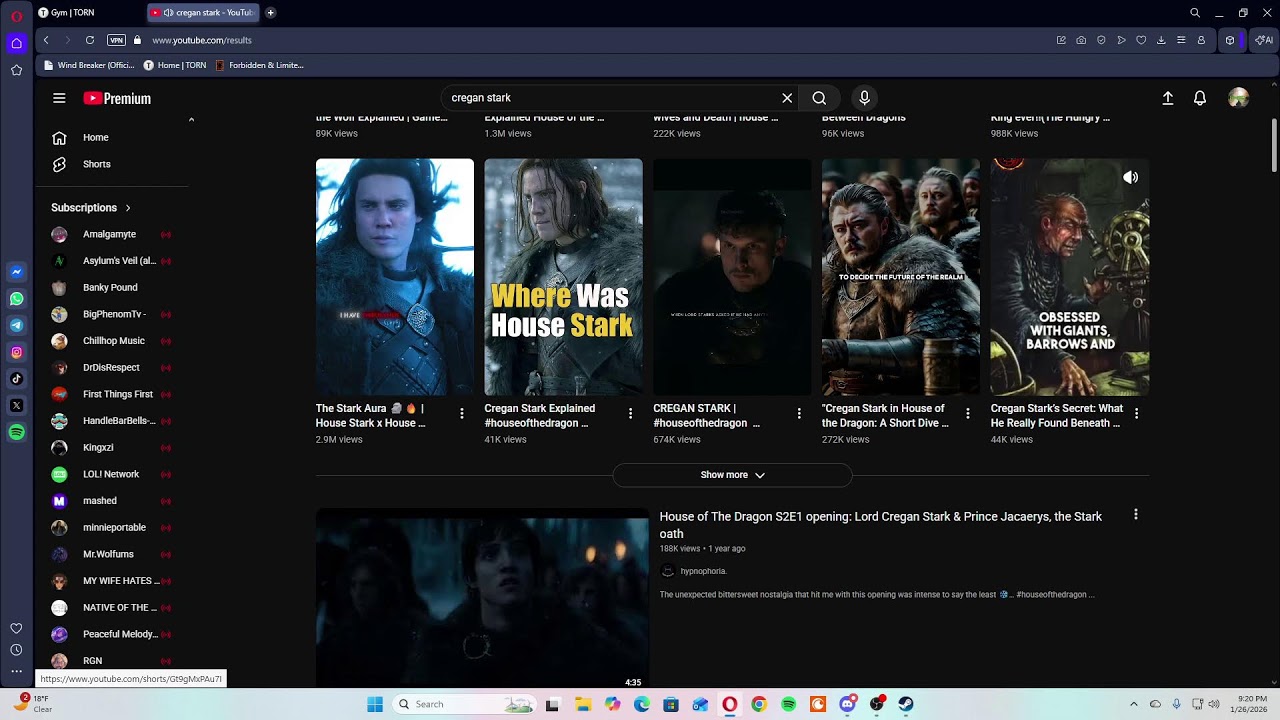1280x720 pixels.
Task: Open the YouTube guide hamburger menu
Action: tap(59, 98)
